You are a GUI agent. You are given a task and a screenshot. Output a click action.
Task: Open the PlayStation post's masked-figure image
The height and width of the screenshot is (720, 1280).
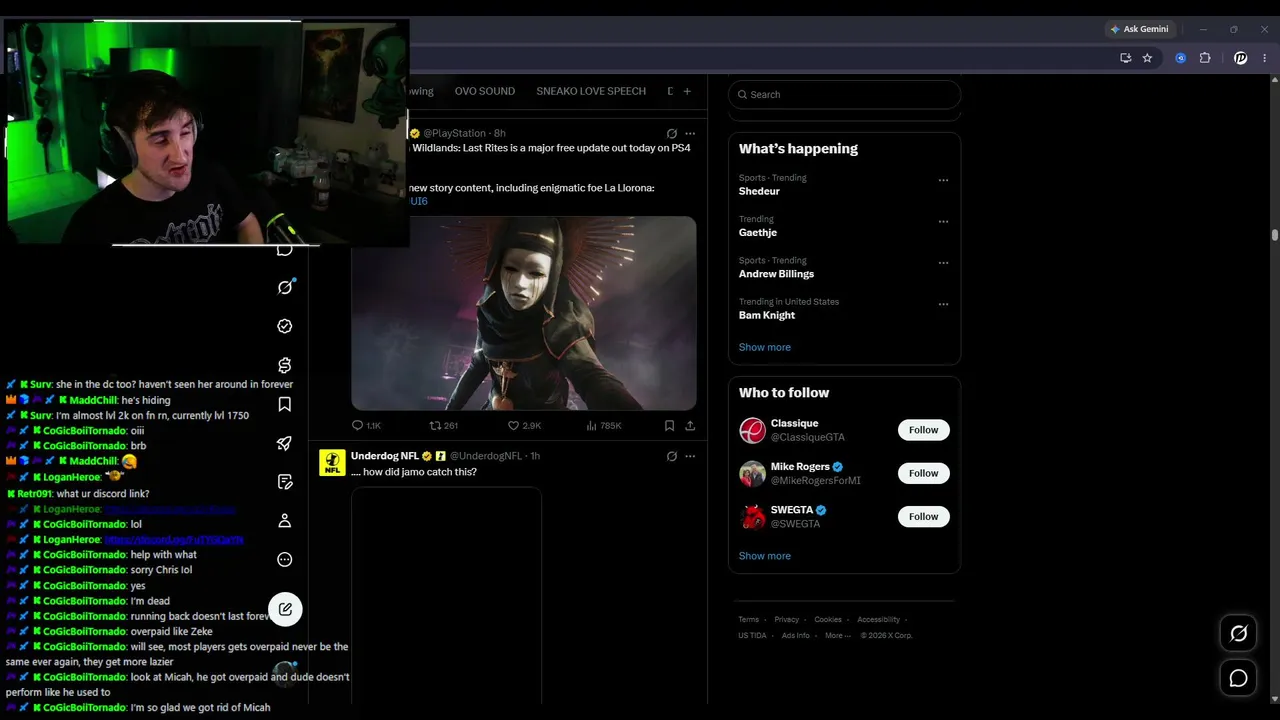coord(524,313)
